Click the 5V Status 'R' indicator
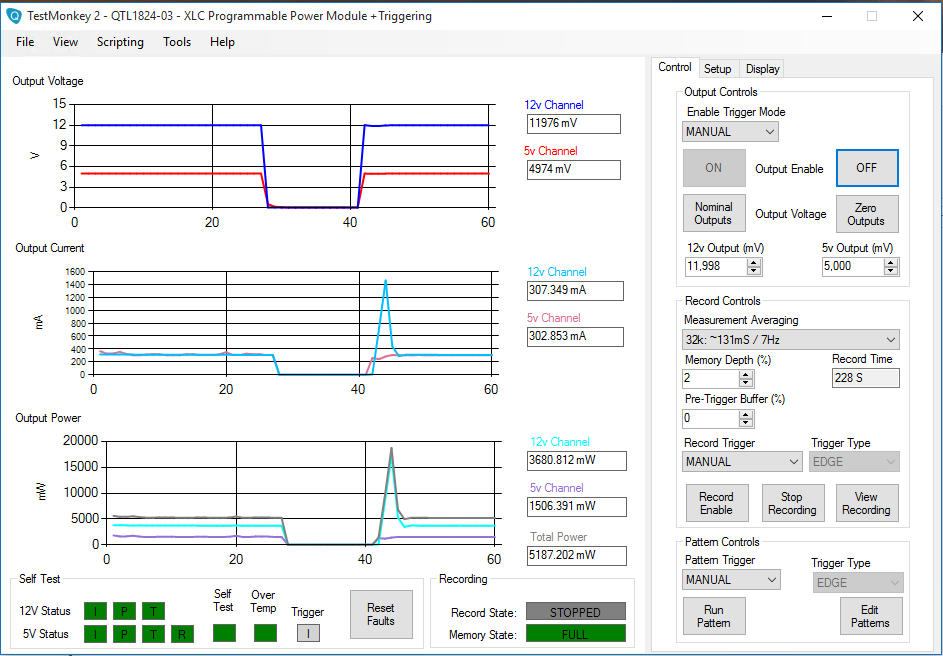The image size is (943, 656). click(182, 634)
